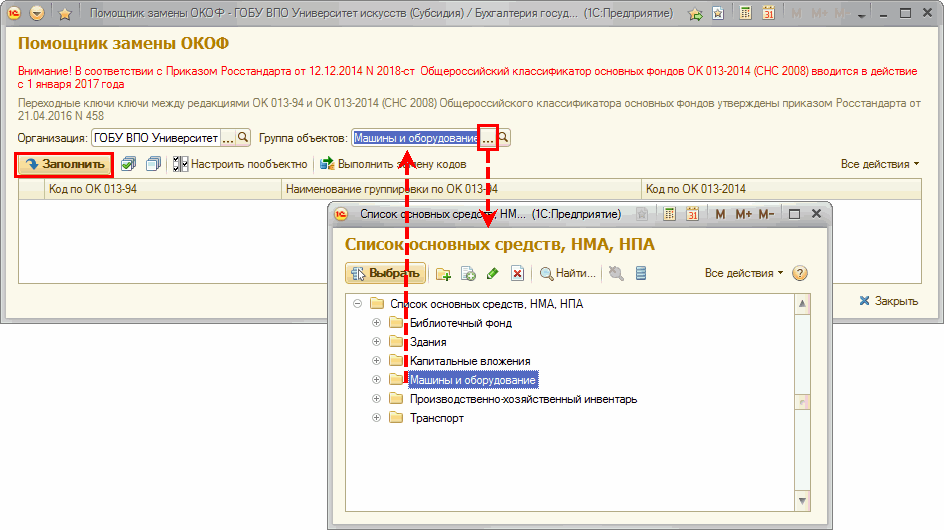Open calculator icon in main title bar
Viewport: 944px width, 530px height.
(745, 15)
